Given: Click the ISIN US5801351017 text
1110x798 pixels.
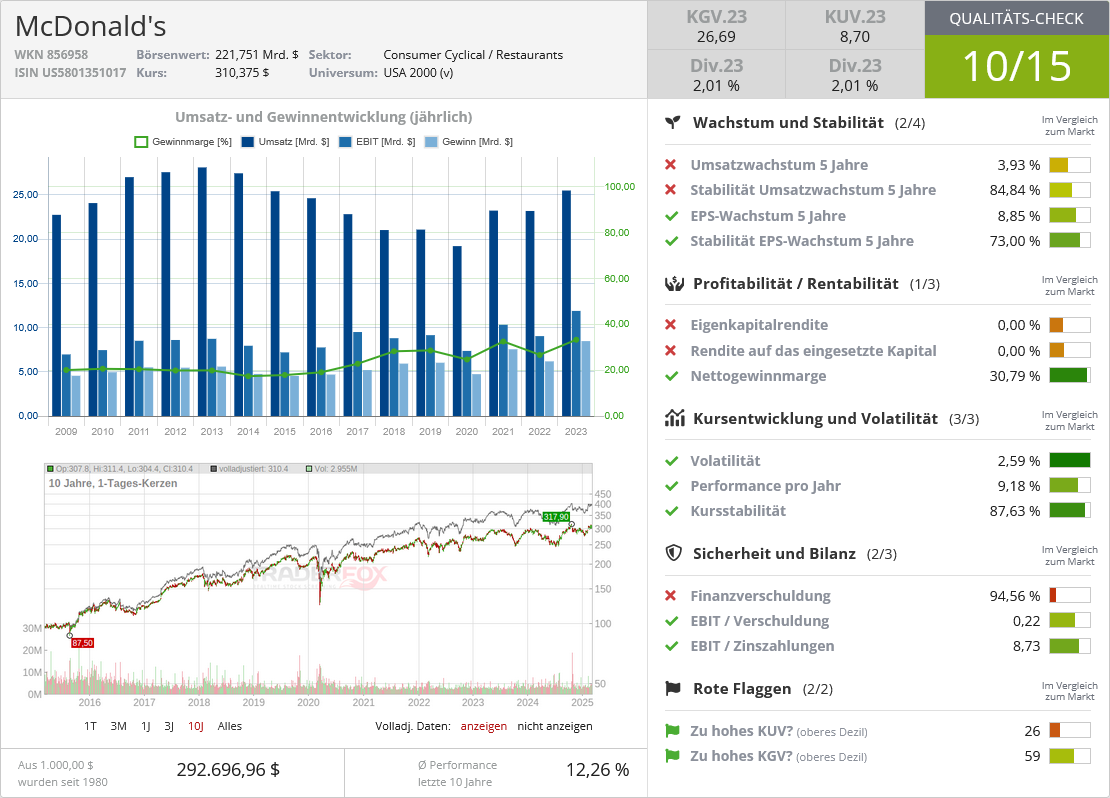Looking at the screenshot, I should 70,72.
